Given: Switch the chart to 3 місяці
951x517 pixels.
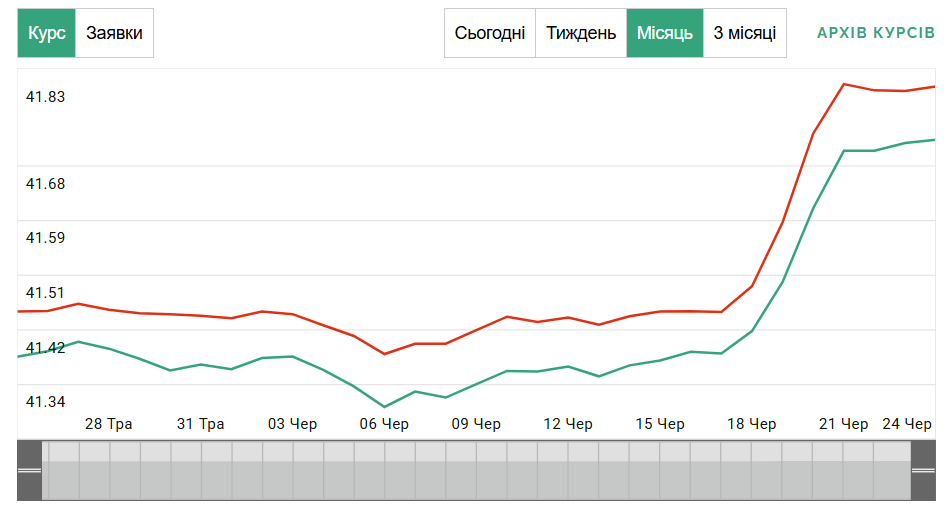Looking at the screenshot, I should (x=745, y=33).
